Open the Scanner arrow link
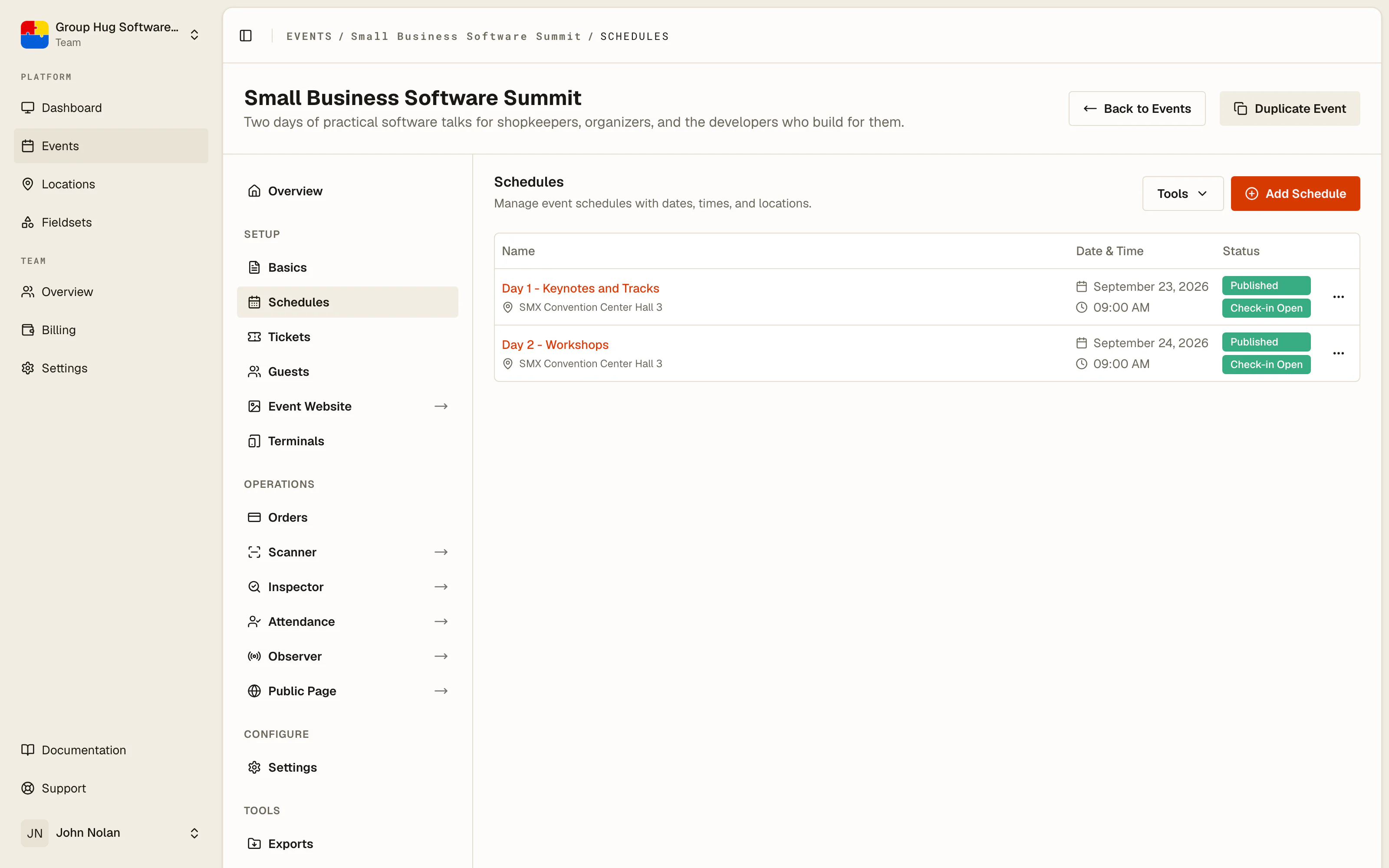Screen dimensions: 1389x868 pyautogui.click(x=441, y=552)
